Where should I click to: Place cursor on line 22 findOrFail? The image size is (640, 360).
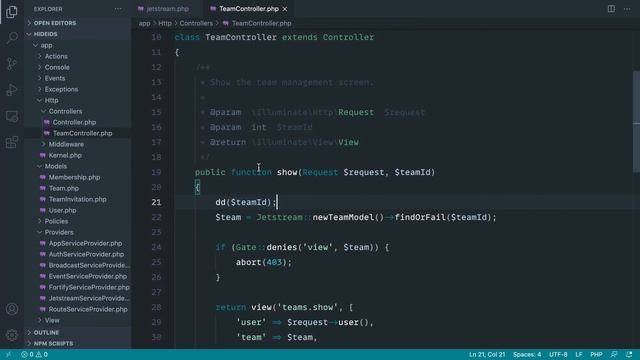tap(420, 217)
